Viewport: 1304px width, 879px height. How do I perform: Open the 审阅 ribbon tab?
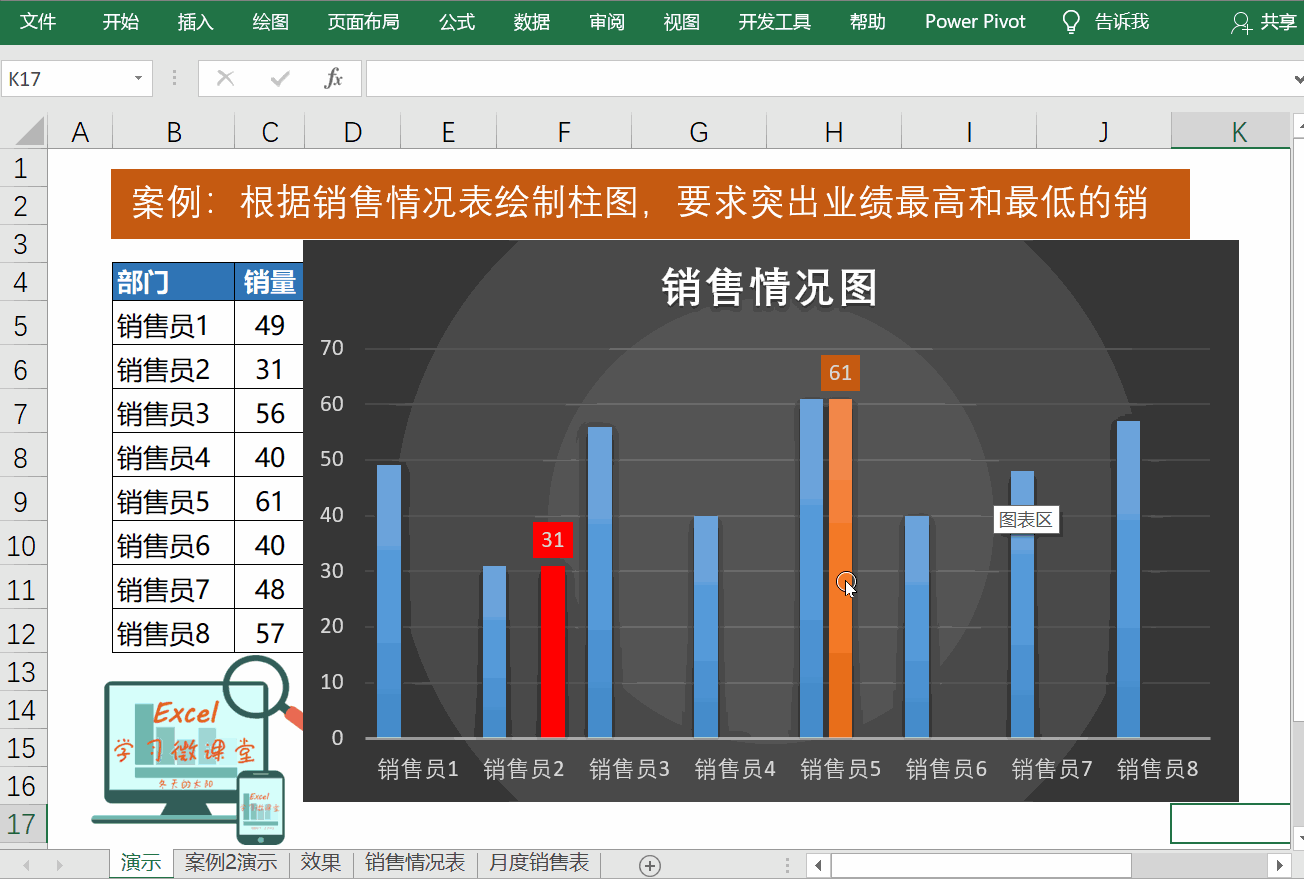pos(607,22)
